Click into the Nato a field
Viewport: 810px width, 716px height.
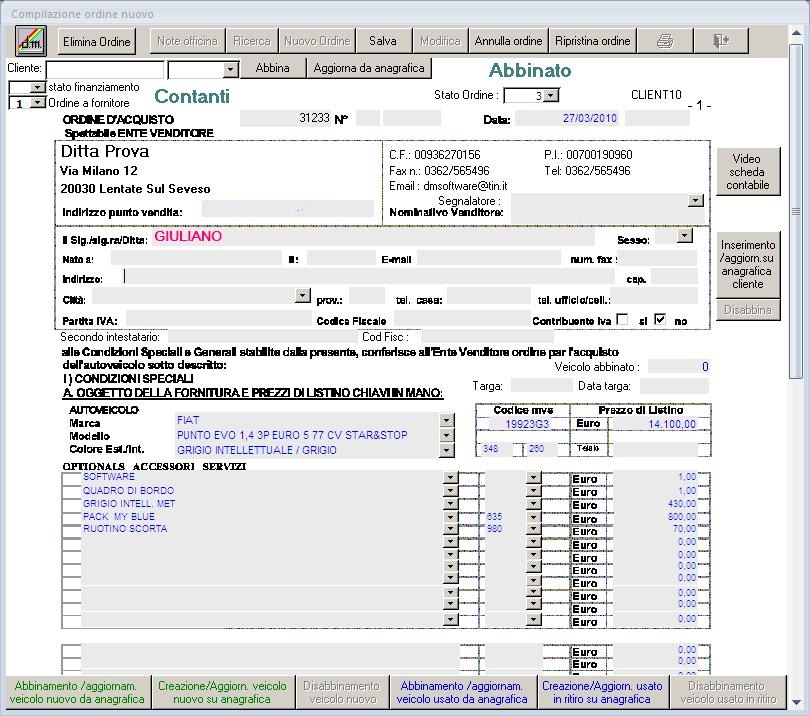point(196,258)
